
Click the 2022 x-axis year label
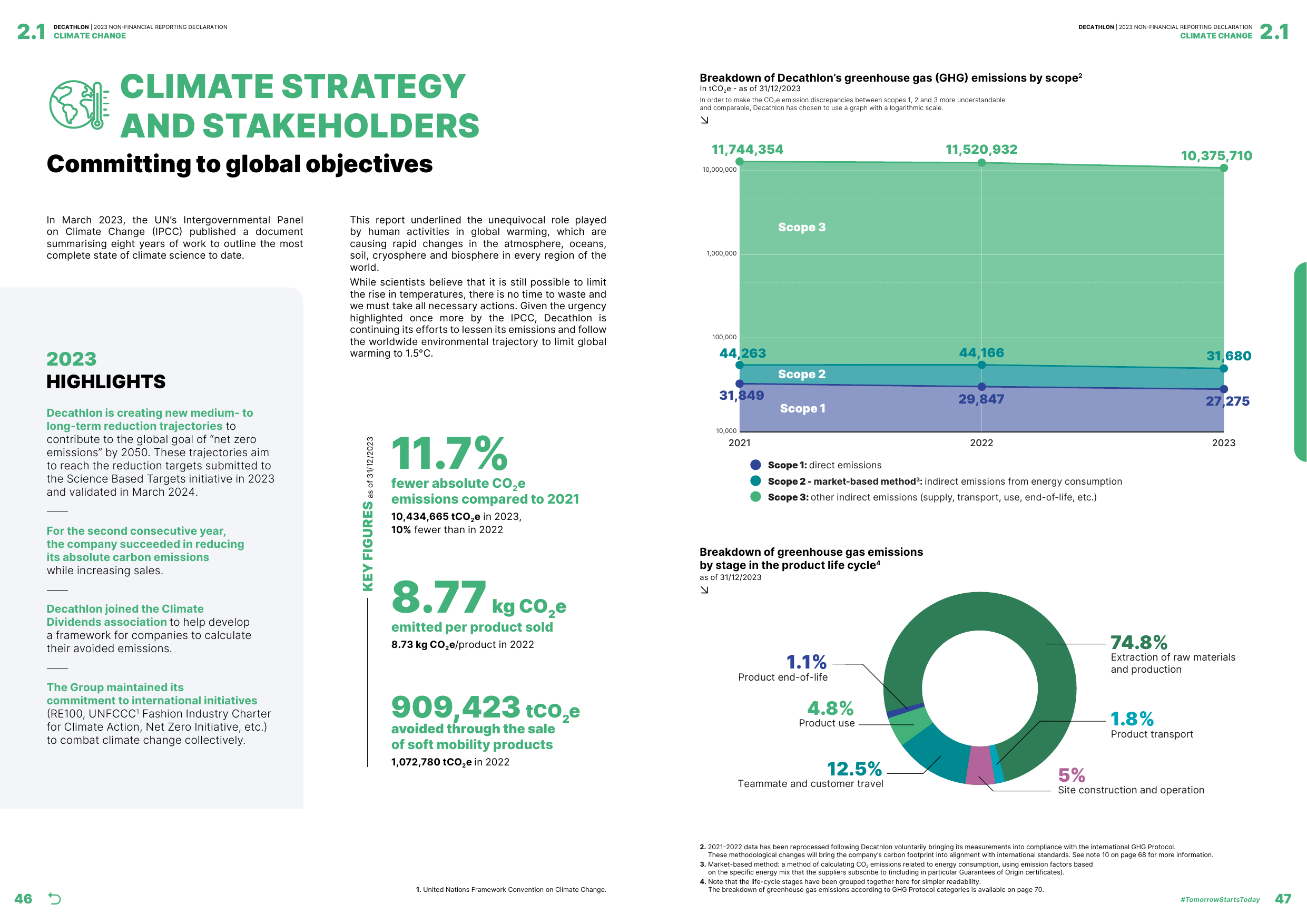pyautogui.click(x=981, y=443)
